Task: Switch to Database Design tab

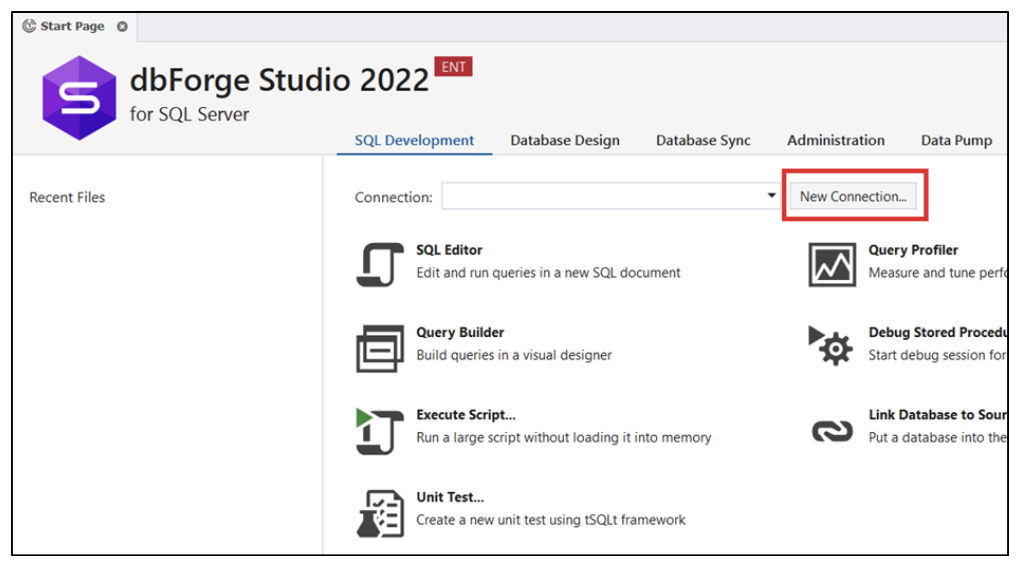Action: (x=565, y=140)
